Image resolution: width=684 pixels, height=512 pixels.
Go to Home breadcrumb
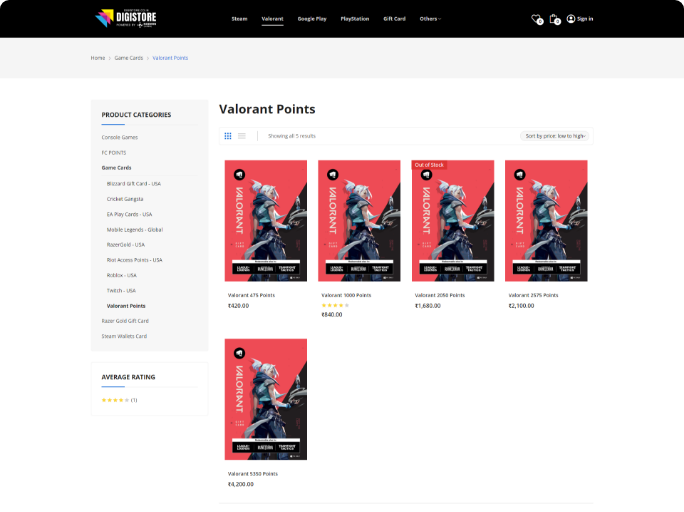click(98, 58)
